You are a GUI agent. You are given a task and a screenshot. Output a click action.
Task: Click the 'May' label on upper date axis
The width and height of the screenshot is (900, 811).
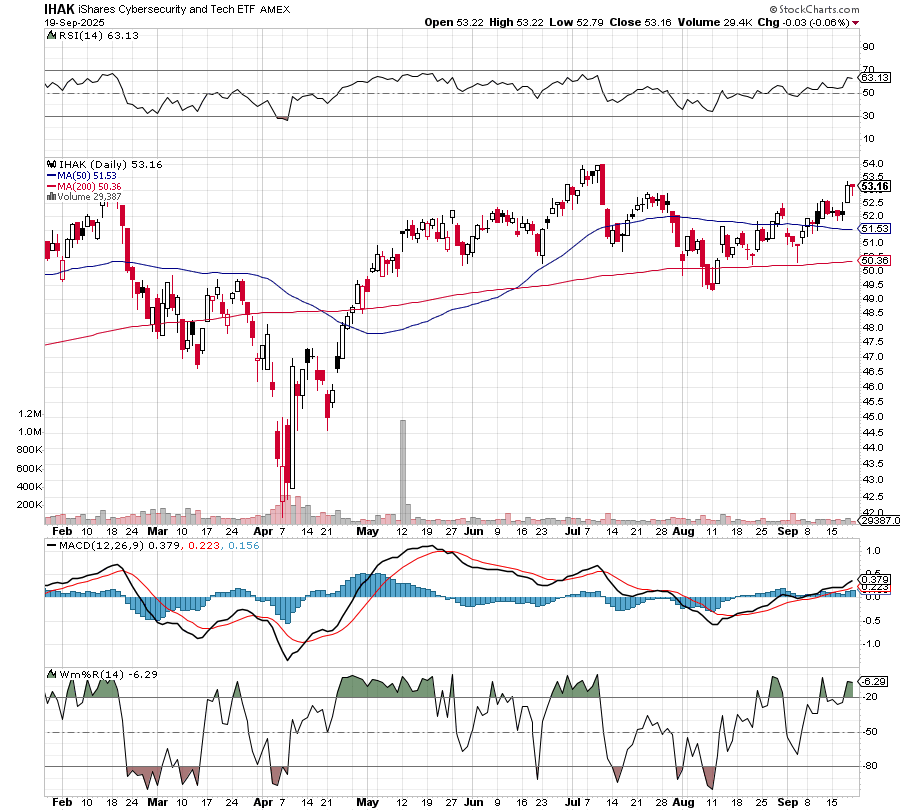pyautogui.click(x=367, y=531)
